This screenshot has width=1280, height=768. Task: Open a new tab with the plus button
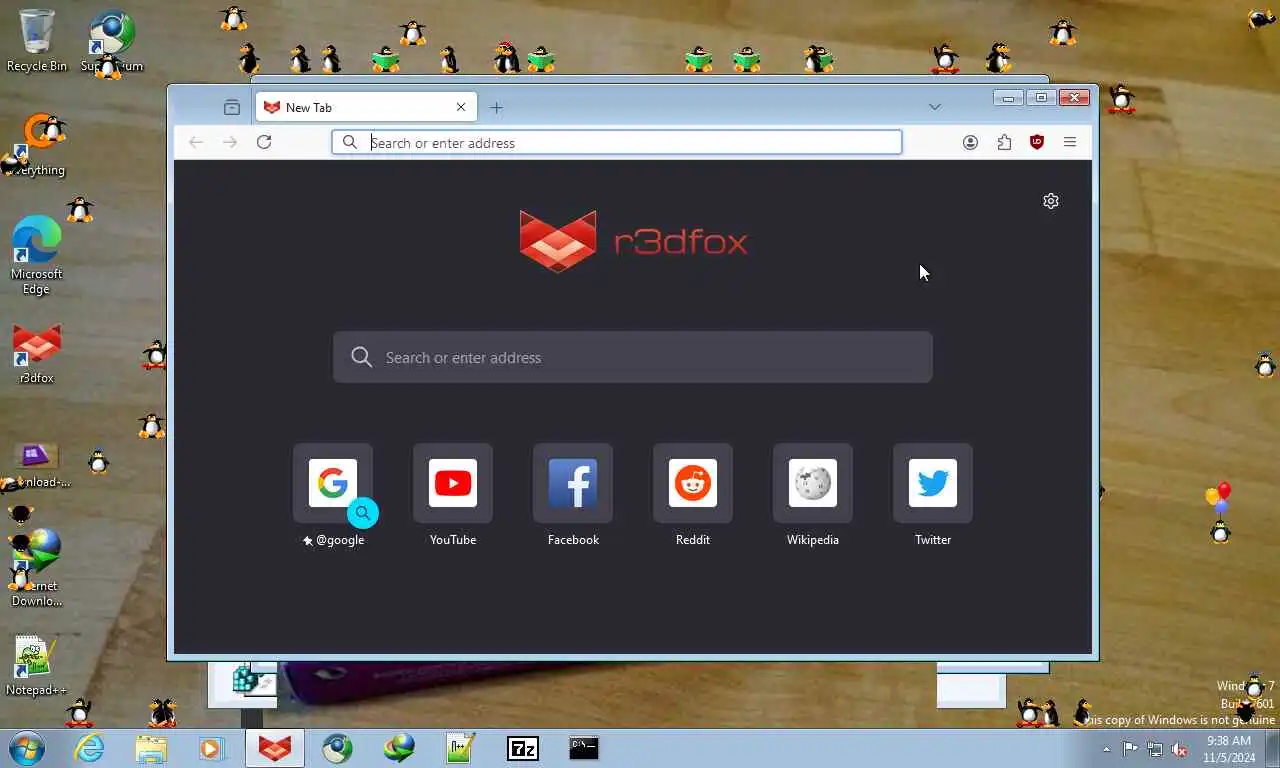pos(496,107)
